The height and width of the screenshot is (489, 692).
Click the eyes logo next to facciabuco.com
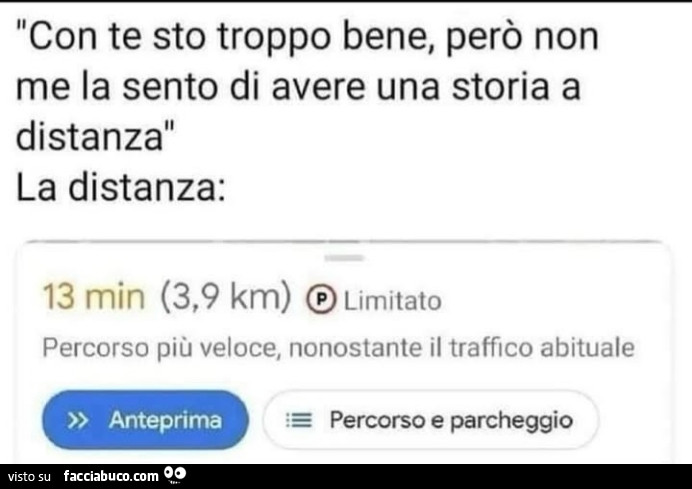pos(175,474)
